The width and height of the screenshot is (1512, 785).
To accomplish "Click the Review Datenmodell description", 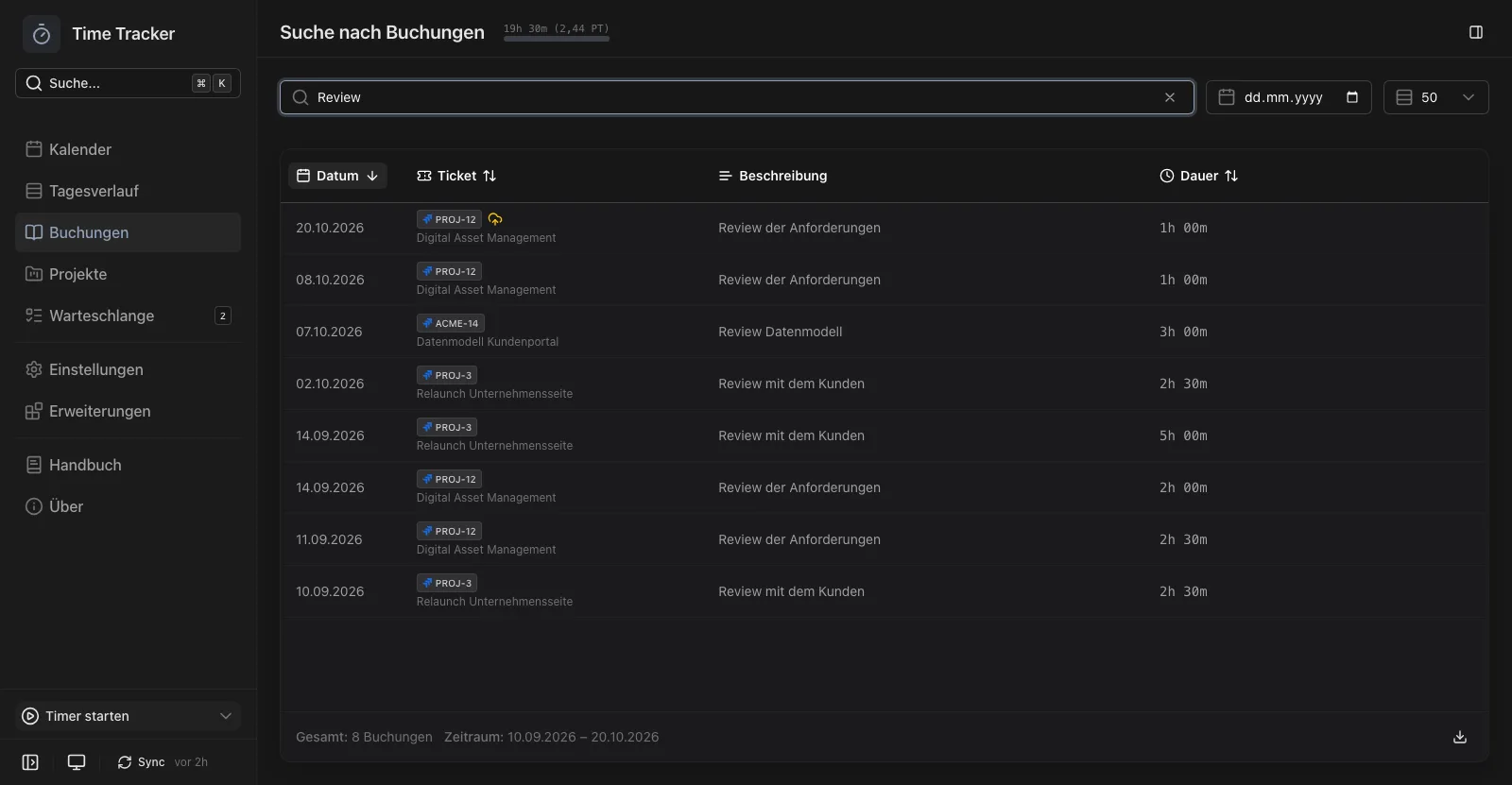I will point(781,332).
